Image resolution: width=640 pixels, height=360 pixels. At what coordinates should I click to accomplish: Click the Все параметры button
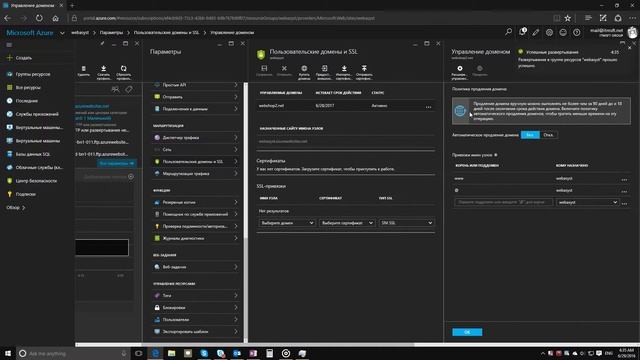(x=117, y=163)
